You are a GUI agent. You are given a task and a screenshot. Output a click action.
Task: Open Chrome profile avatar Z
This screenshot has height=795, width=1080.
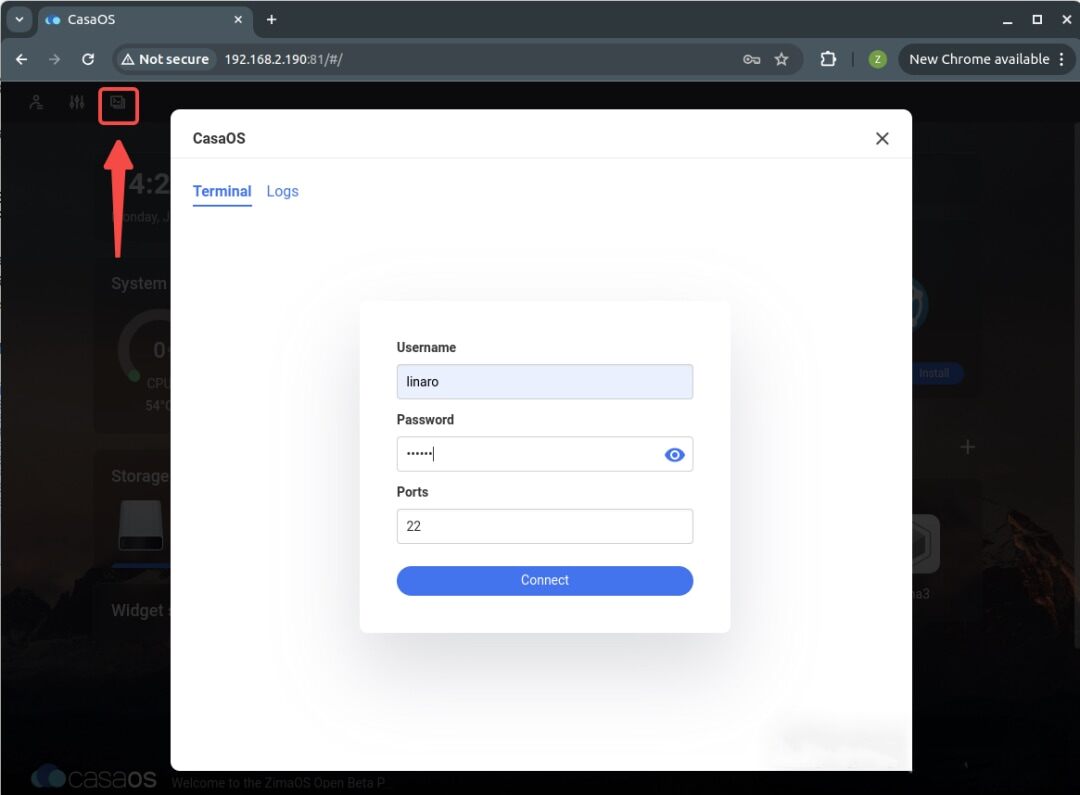877,59
